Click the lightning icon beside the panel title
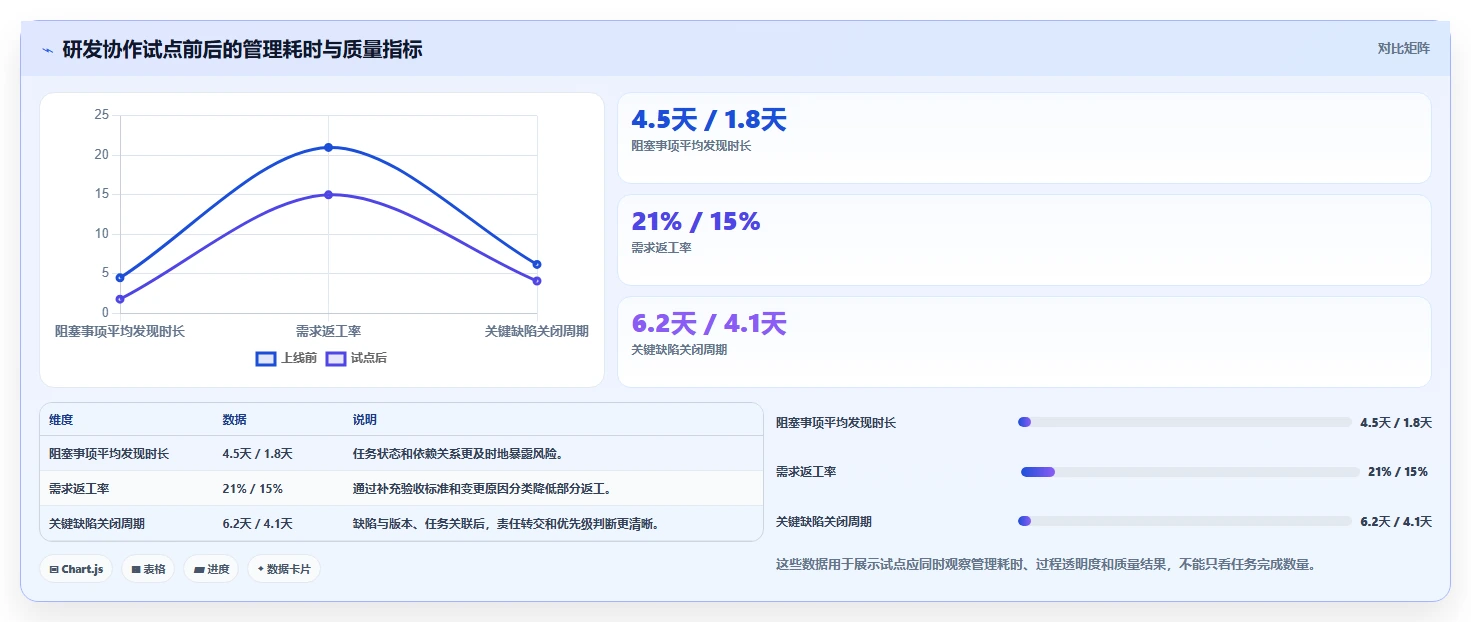Viewport: 1471px width, 622px height. (x=47, y=50)
